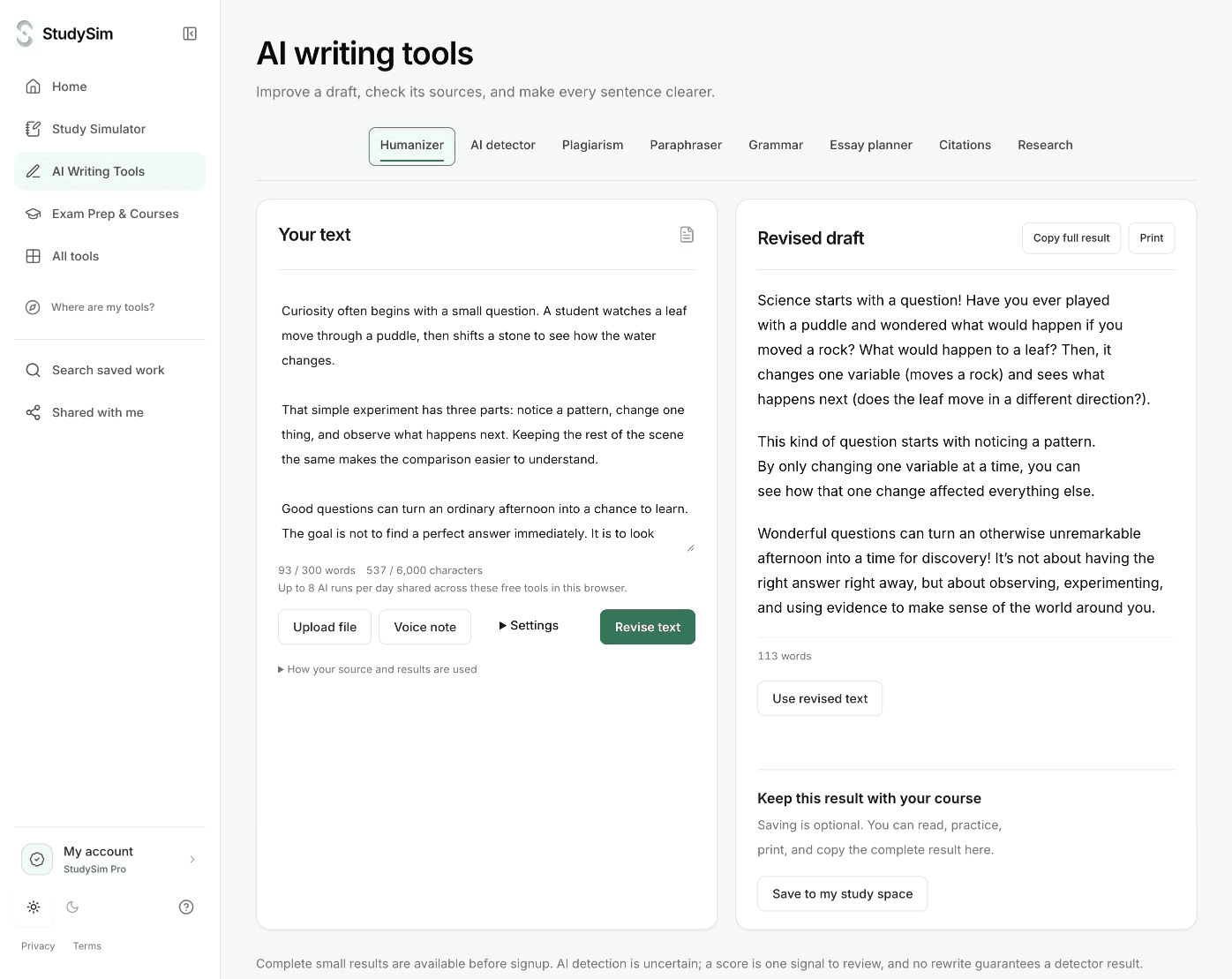This screenshot has width=1232, height=979.
Task: Click the All tools grid icon
Action: [x=34, y=256]
